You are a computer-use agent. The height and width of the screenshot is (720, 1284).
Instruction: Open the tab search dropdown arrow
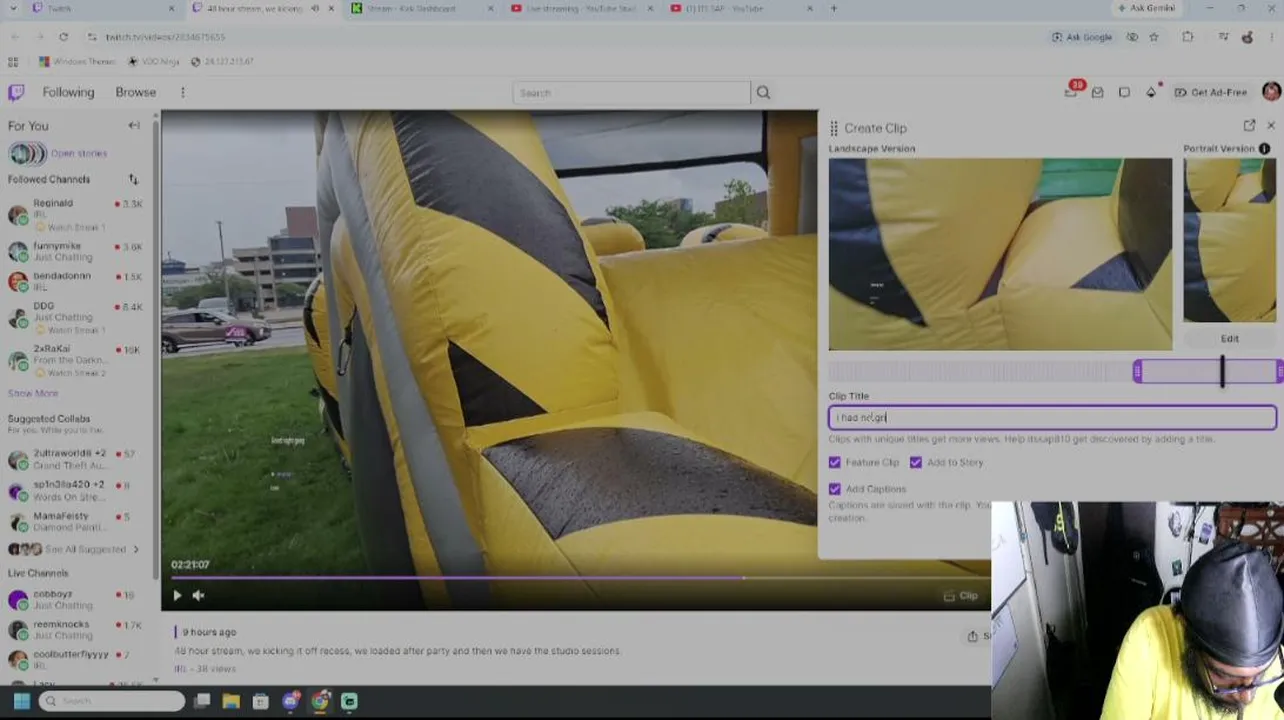[x=13, y=9]
